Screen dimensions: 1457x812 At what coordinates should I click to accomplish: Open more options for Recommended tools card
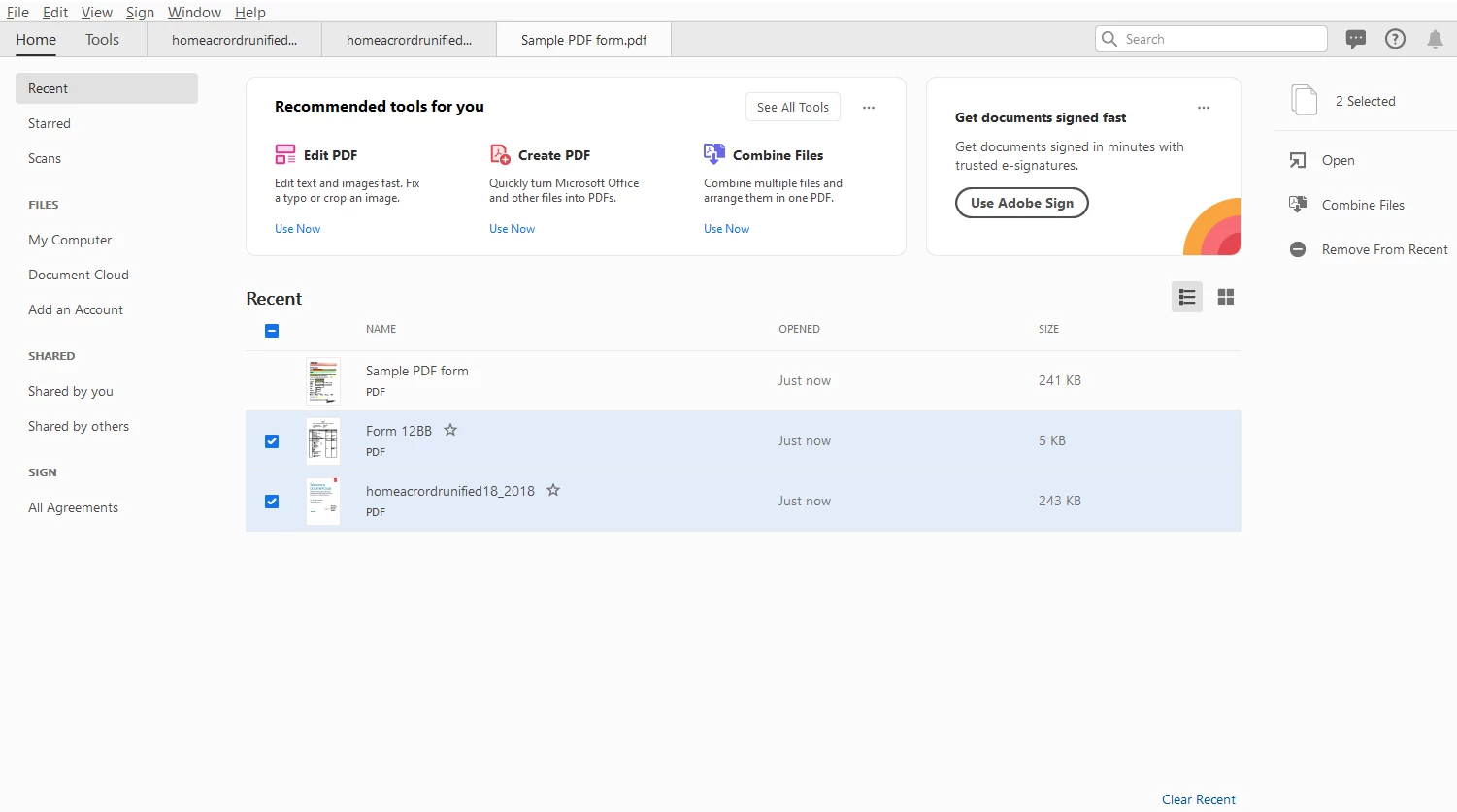869,108
